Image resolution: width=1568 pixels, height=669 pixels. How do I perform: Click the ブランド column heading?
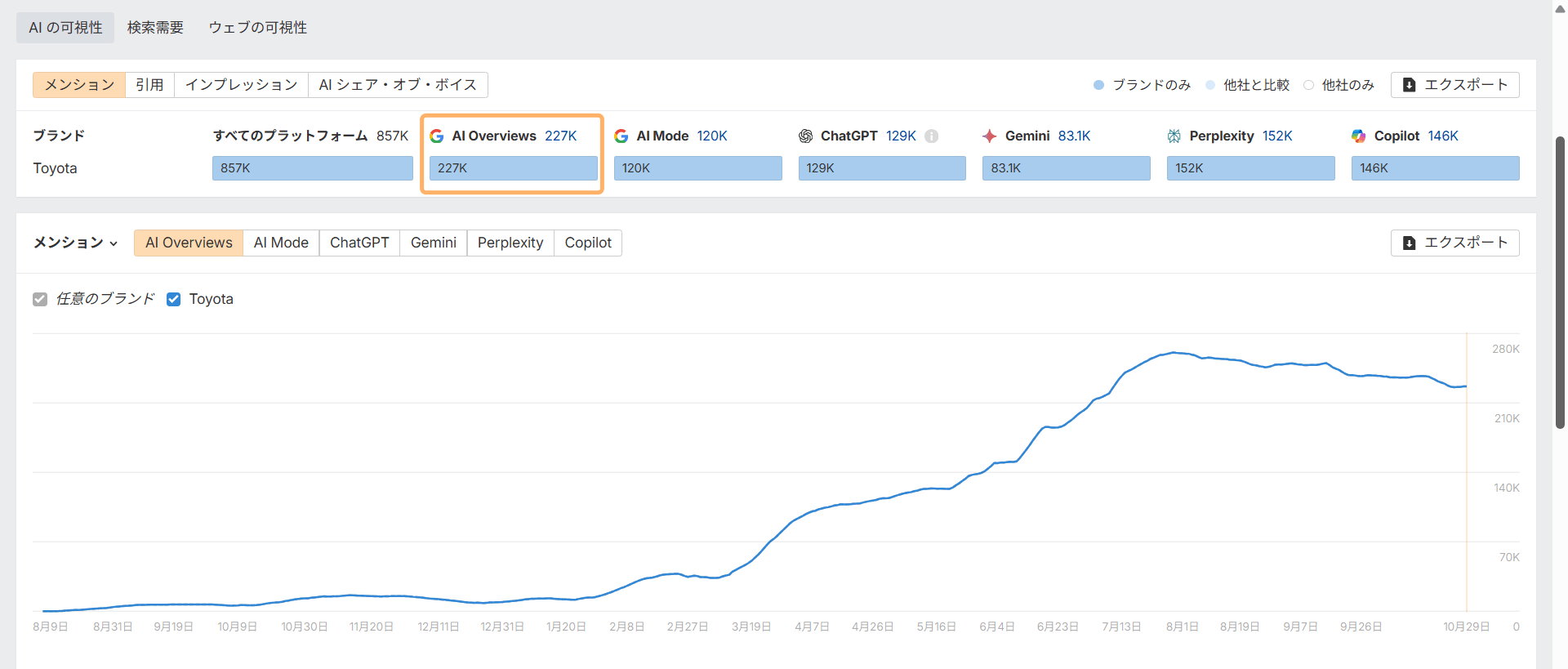(59, 136)
